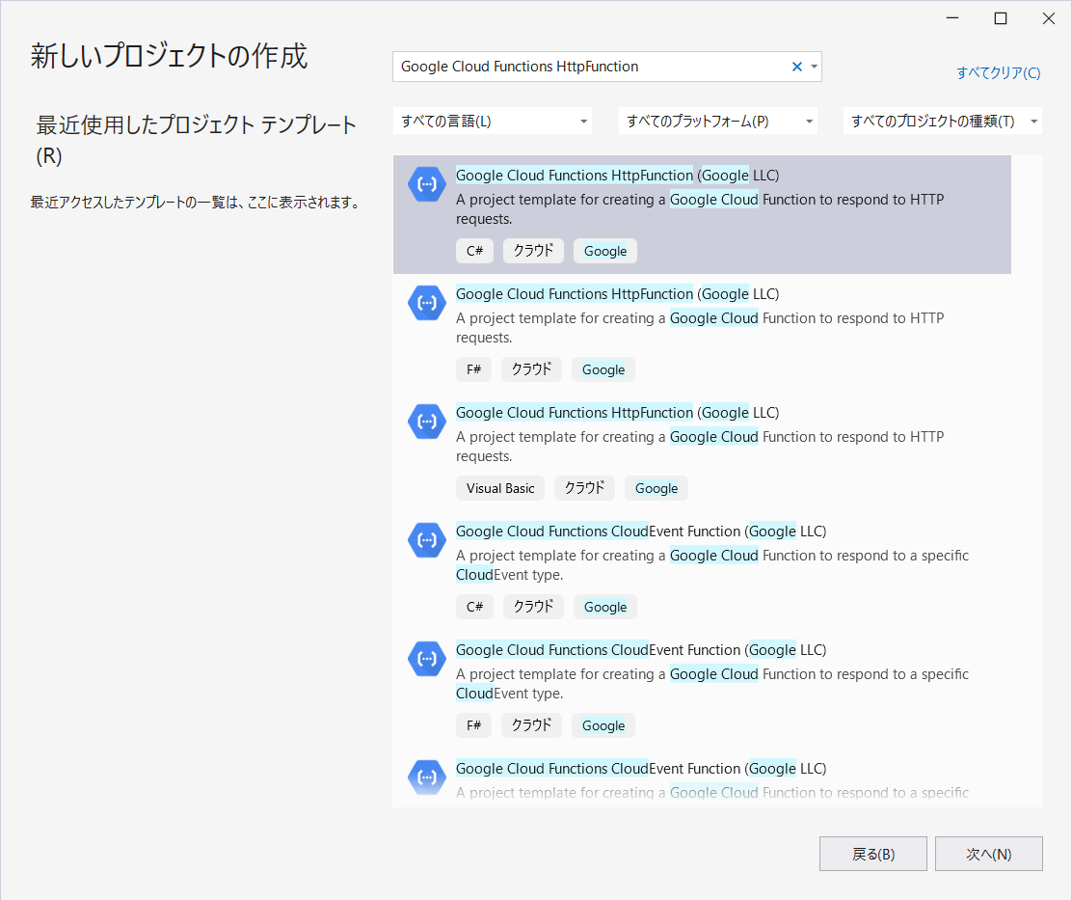Screen dimensions: 1072x900
Task: Click クラウド tag in Visual Basic template
Action: point(585,488)
